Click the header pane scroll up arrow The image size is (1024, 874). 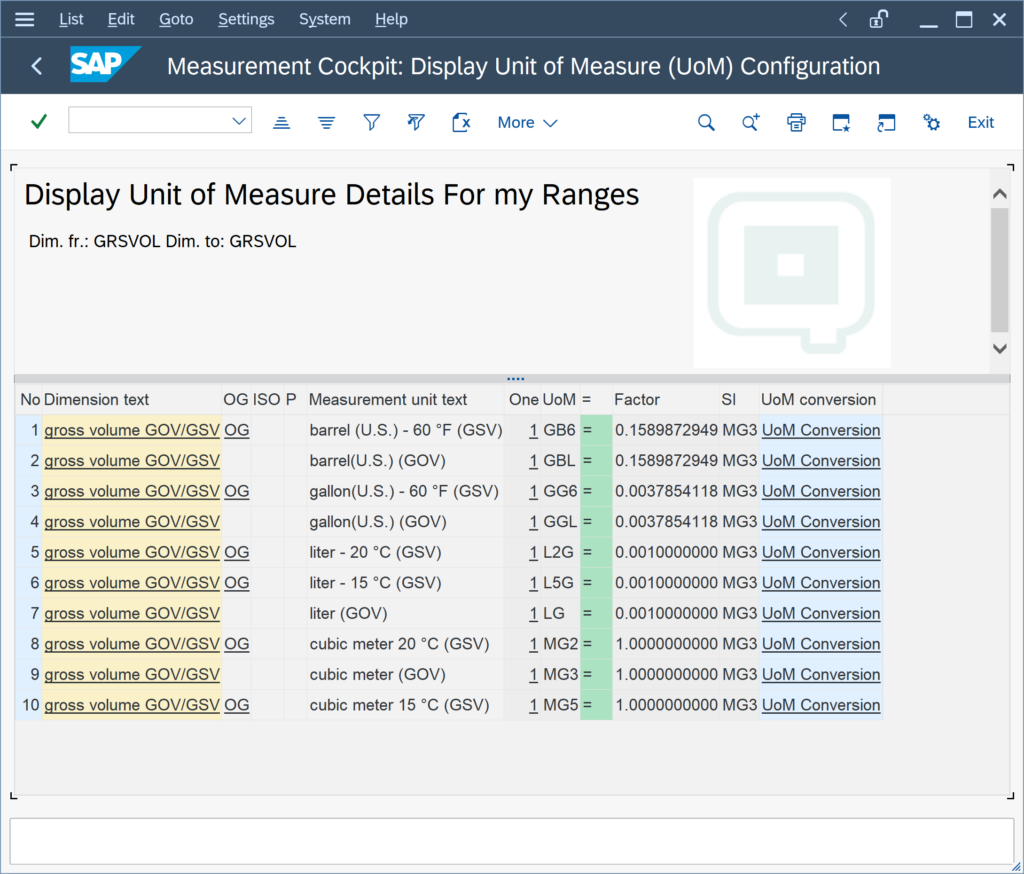pyautogui.click(x=999, y=194)
